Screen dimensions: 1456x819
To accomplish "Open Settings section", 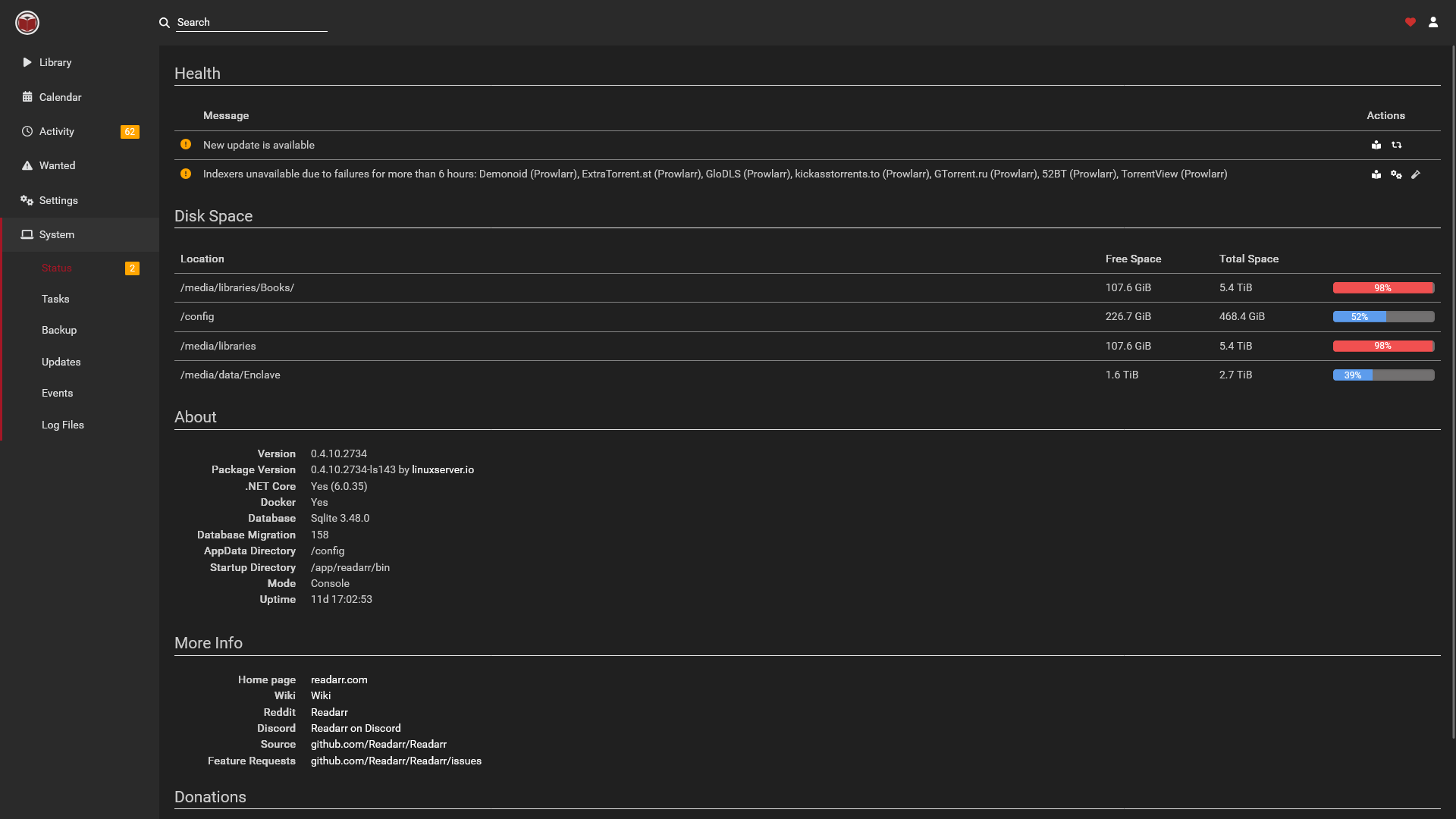I will 80,200.
